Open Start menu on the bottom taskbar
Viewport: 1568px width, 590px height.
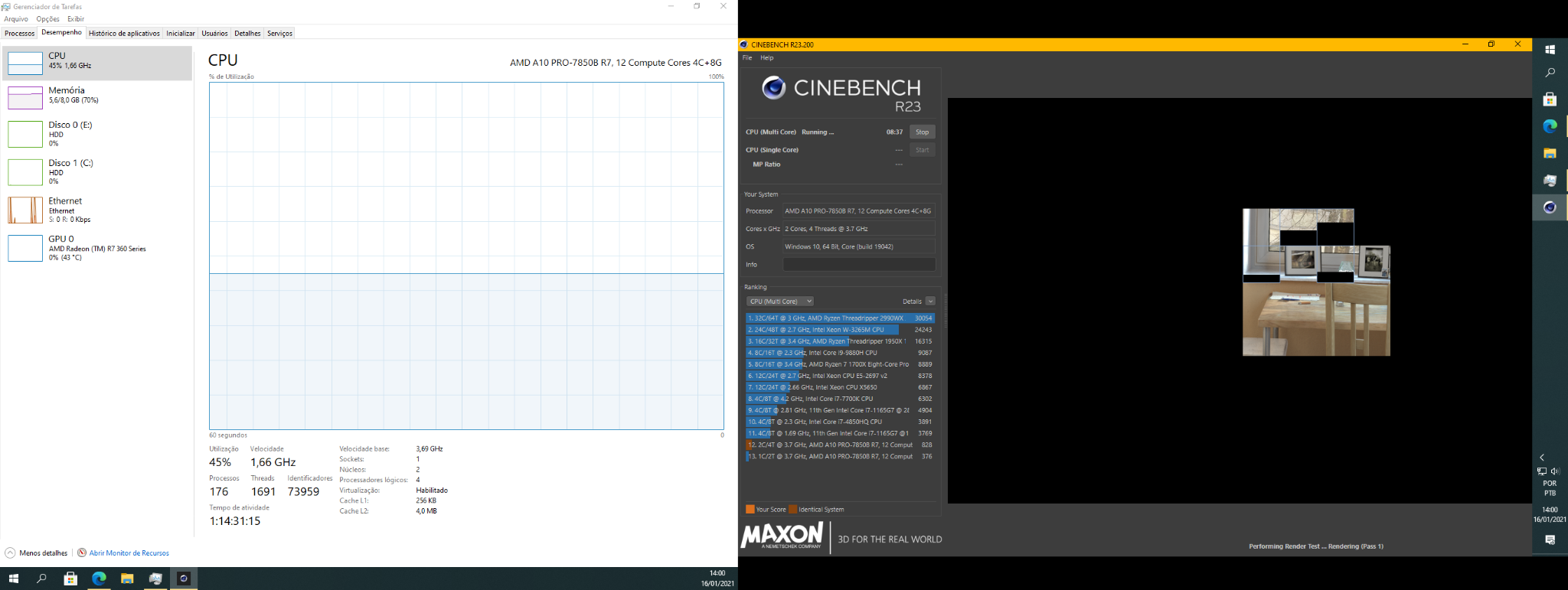13,579
